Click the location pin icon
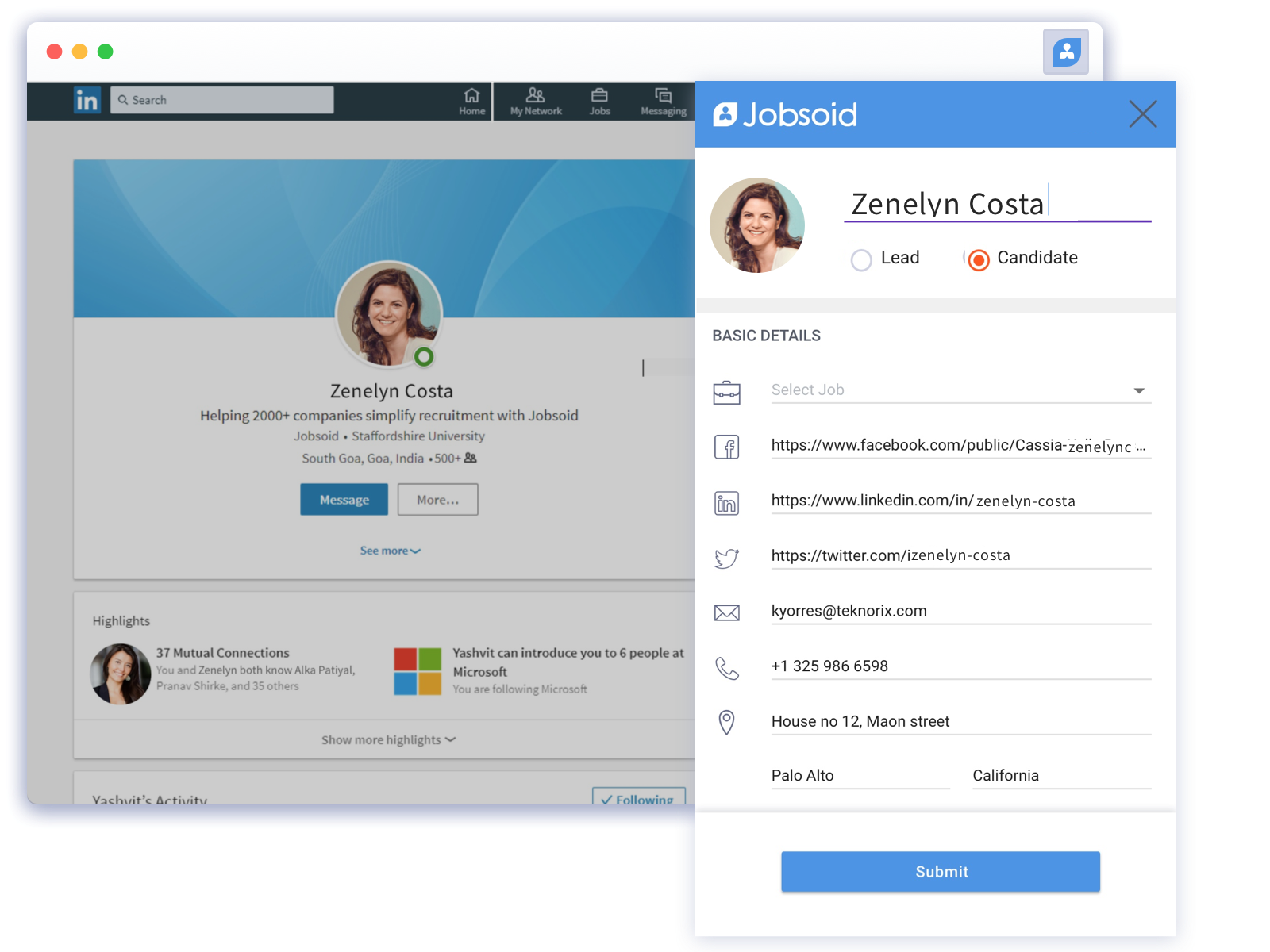This screenshot has width=1270, height=952. click(x=726, y=722)
